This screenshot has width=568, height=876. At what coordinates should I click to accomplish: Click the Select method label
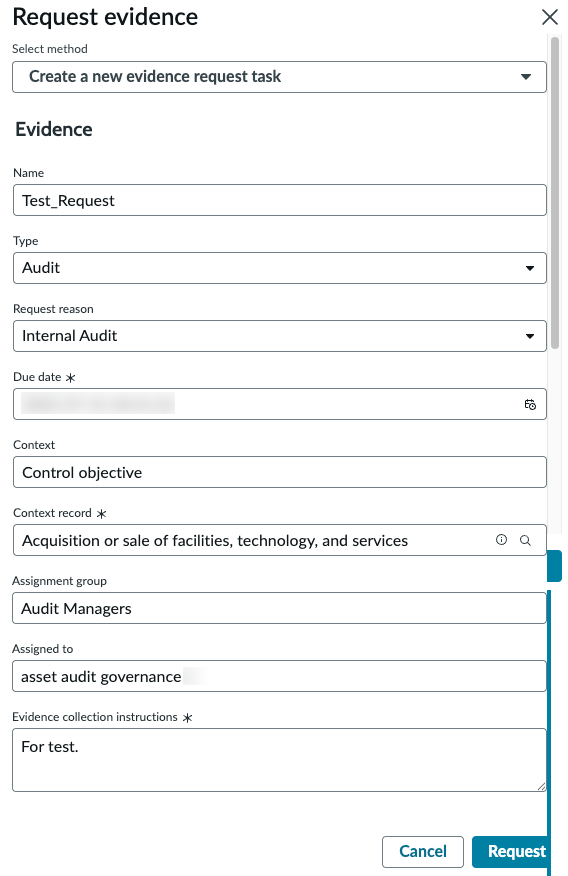pos(50,49)
